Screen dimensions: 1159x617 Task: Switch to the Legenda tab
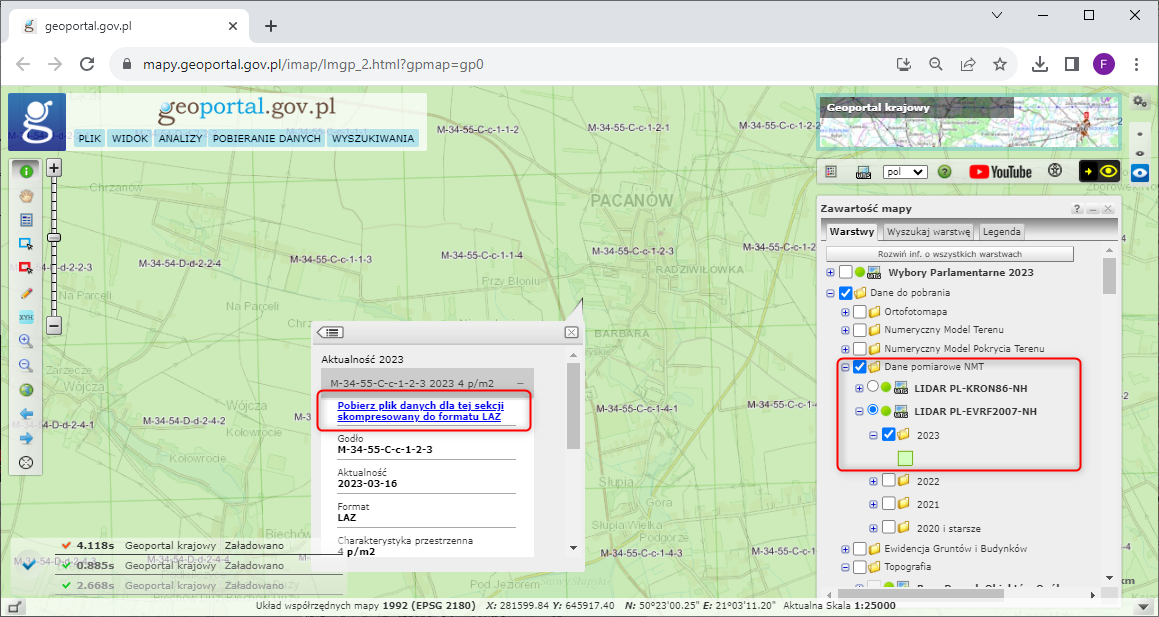click(x=1001, y=231)
